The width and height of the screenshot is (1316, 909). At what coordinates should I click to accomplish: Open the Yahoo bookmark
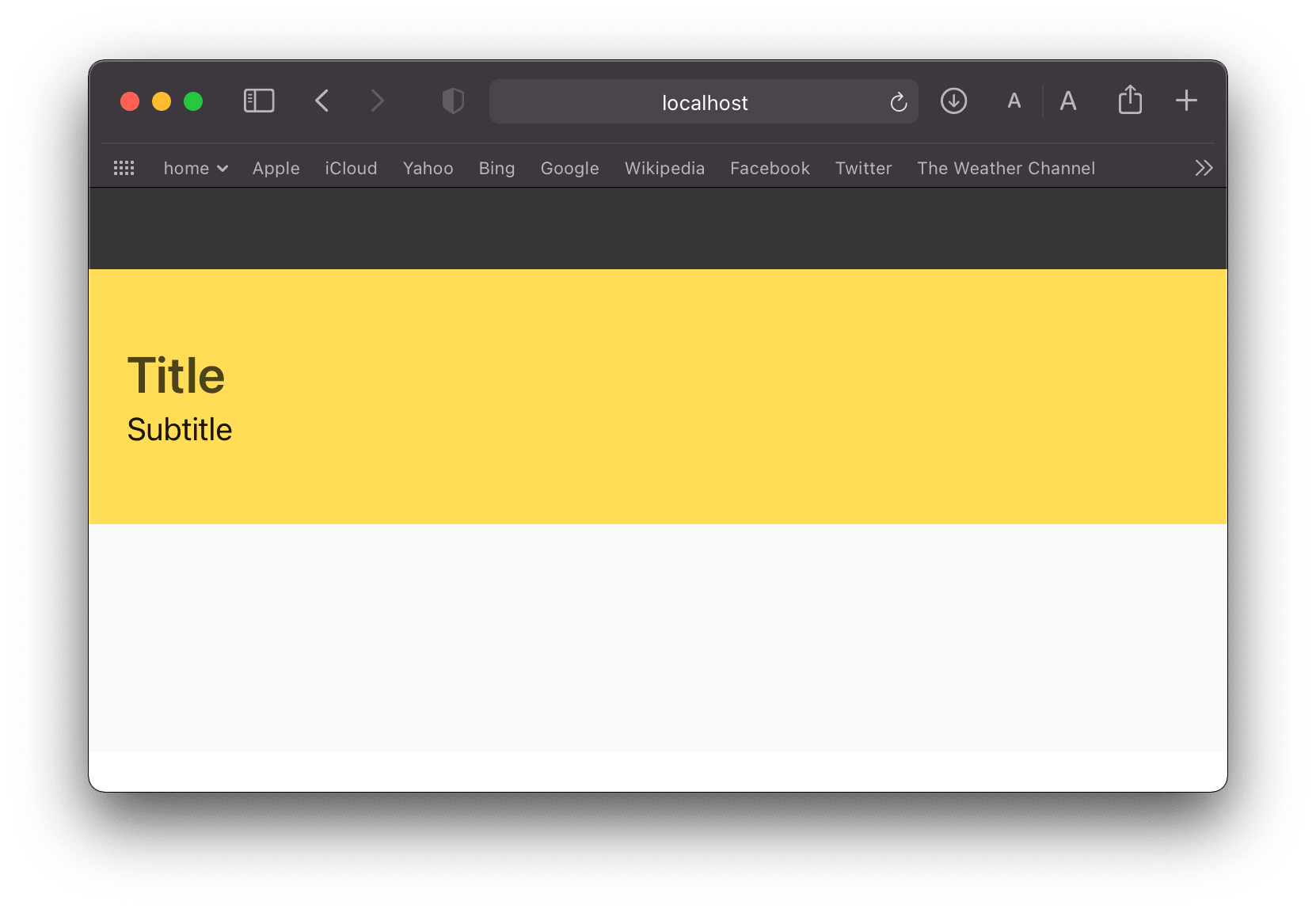[428, 168]
